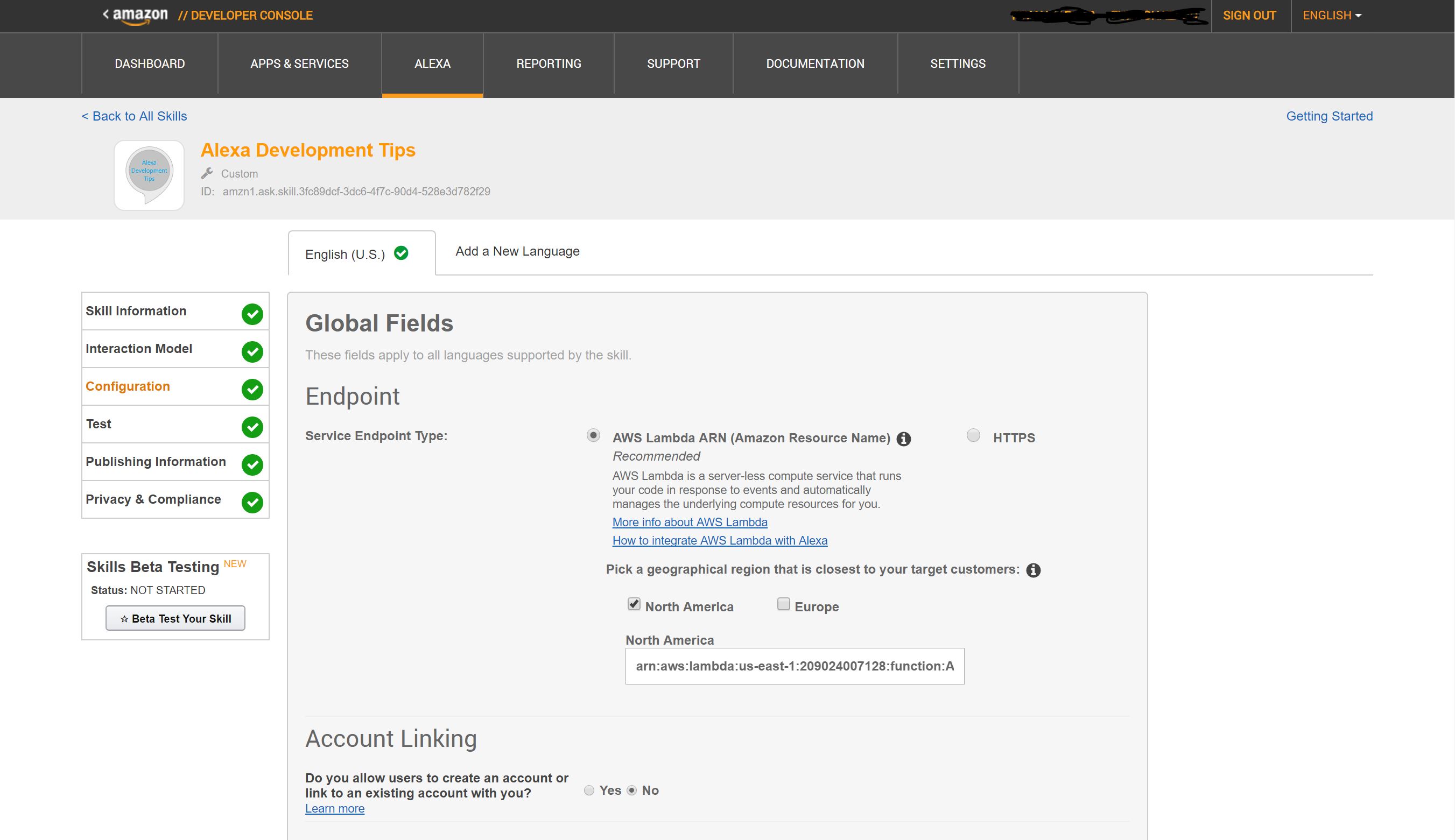
Task: Click wrench icon next to Custom
Action: point(207,174)
